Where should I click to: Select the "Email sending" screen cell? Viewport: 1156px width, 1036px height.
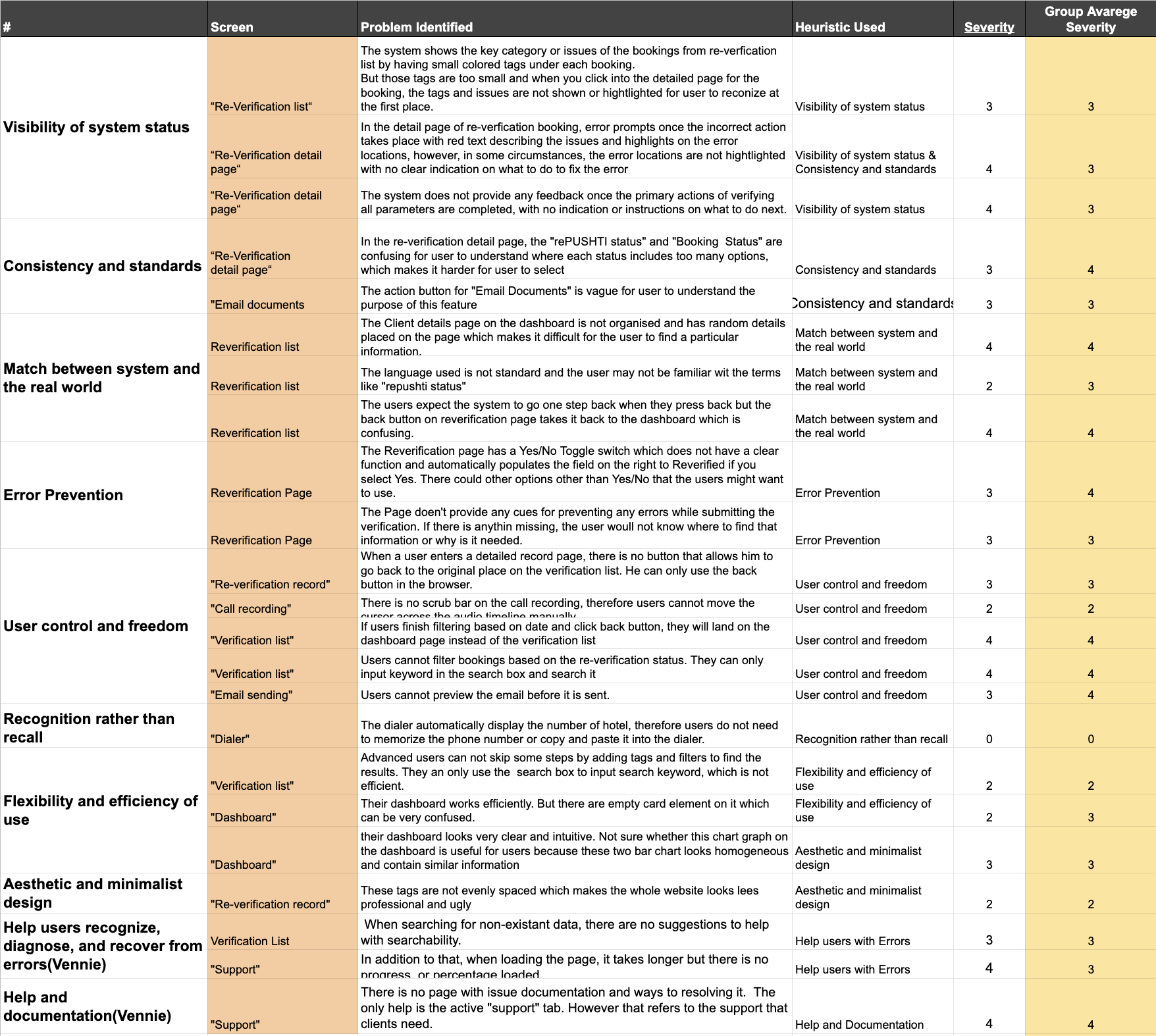pyautogui.click(x=282, y=693)
